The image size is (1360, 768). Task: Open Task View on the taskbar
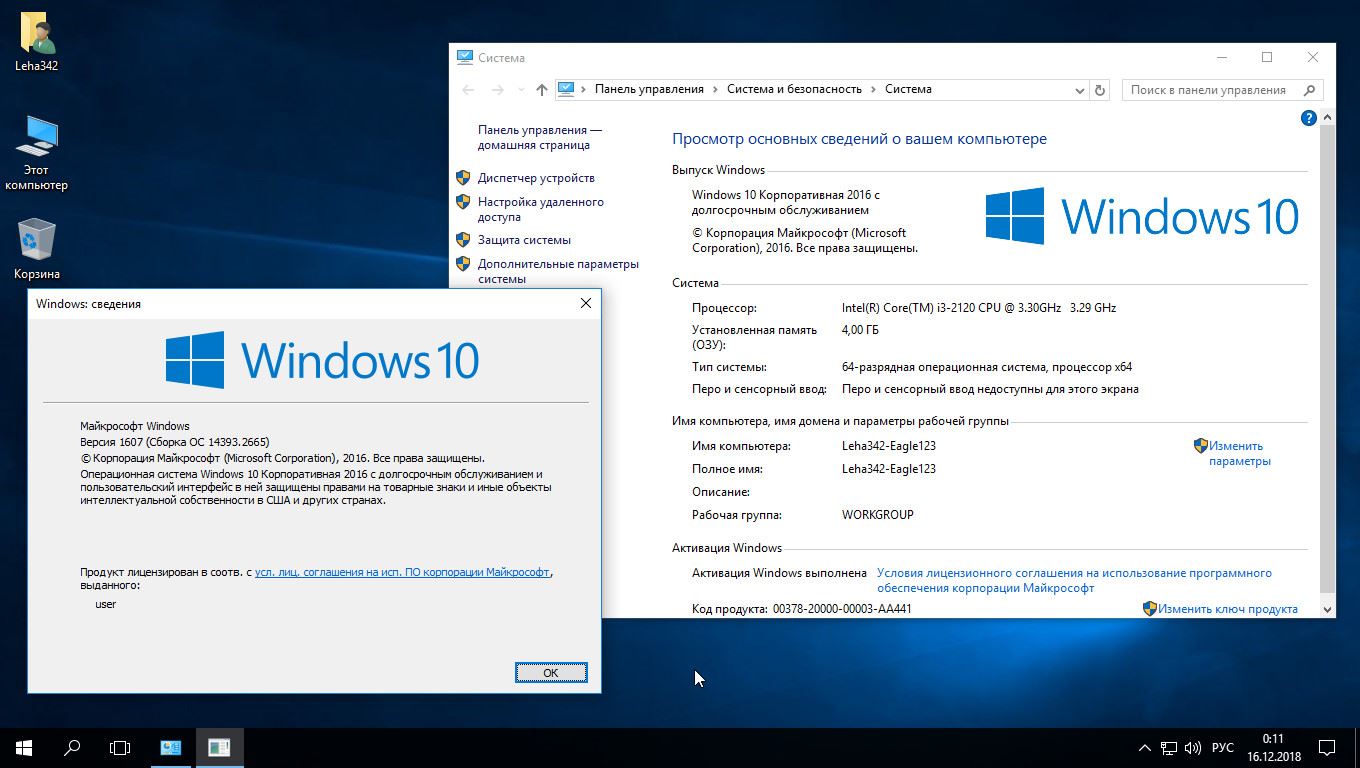[120, 747]
